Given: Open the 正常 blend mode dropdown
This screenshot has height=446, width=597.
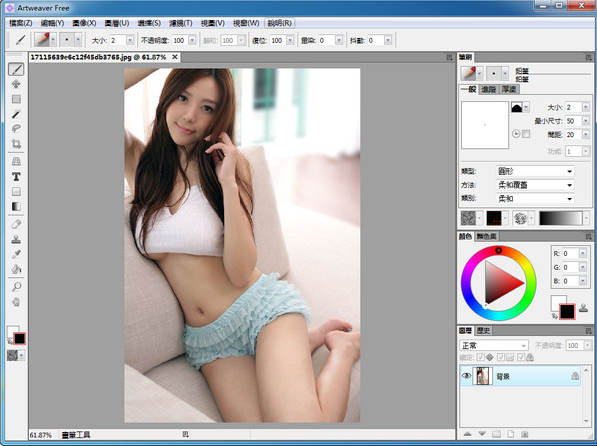Looking at the screenshot, I should (x=494, y=345).
